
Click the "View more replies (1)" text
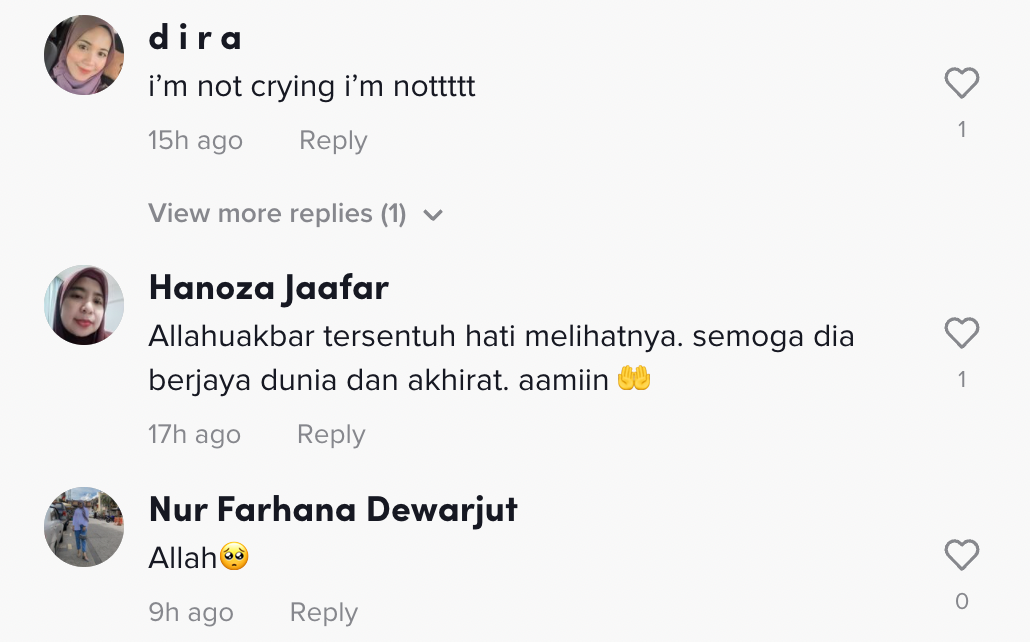(277, 213)
